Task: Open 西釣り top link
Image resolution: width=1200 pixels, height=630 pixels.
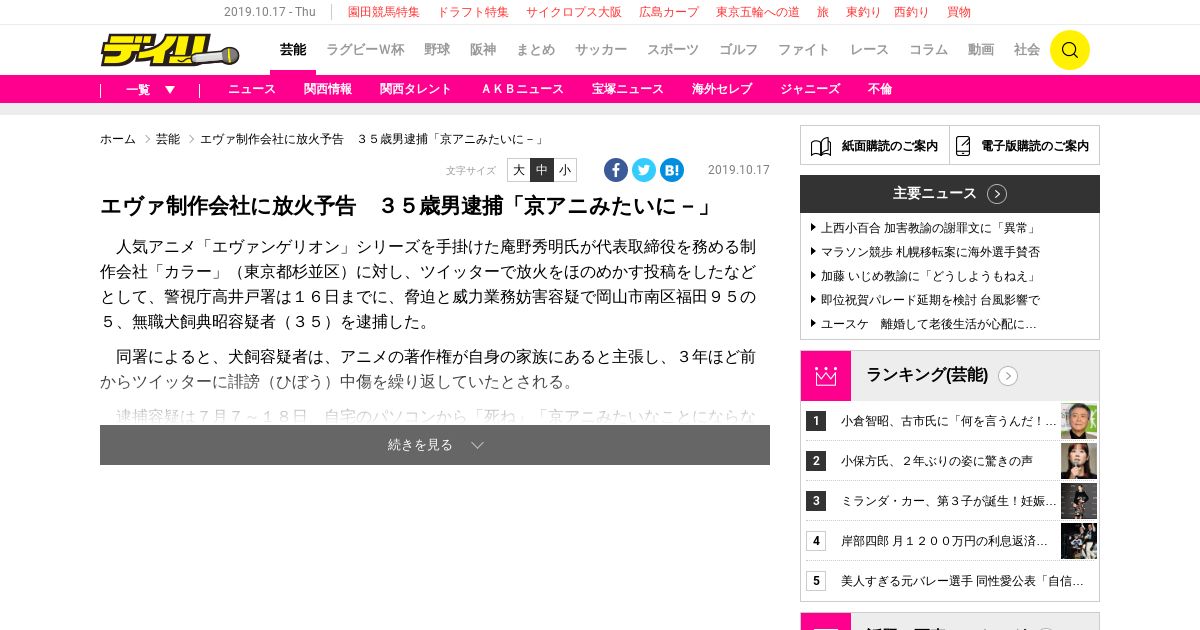Action: pos(911,12)
